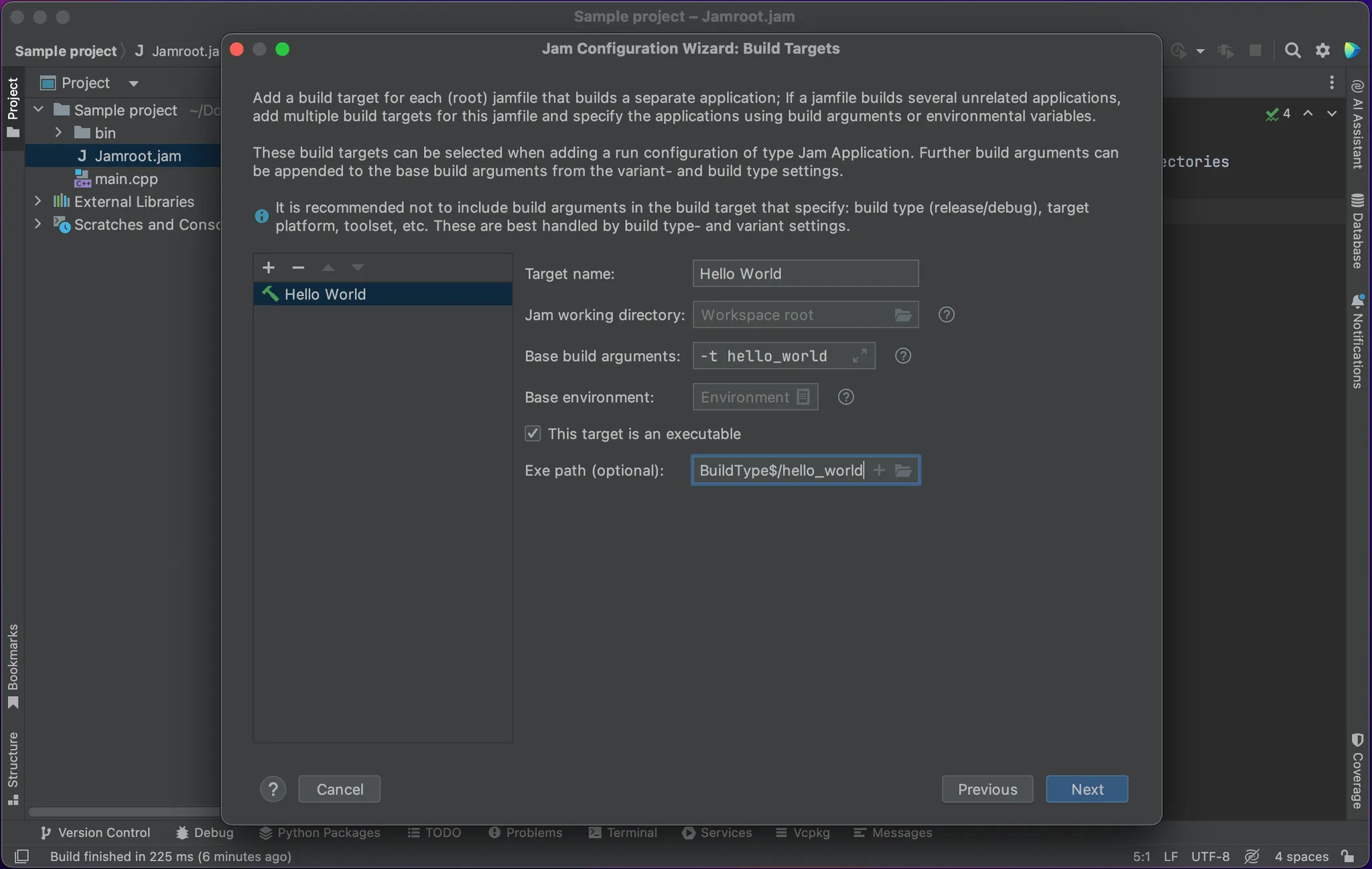Open the Vcpkg tool window

(x=803, y=832)
